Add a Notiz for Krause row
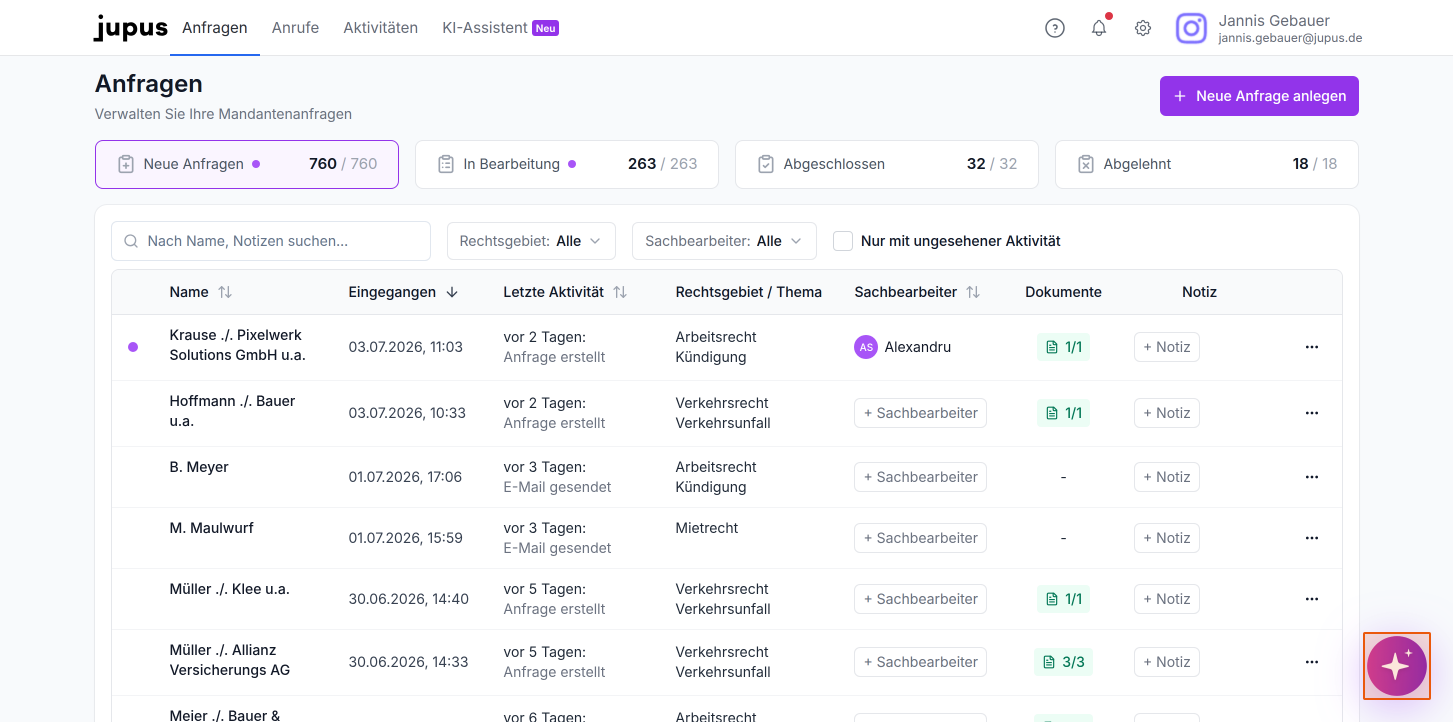Screen dimensions: 1453x722 pyautogui.click(x=1167, y=347)
